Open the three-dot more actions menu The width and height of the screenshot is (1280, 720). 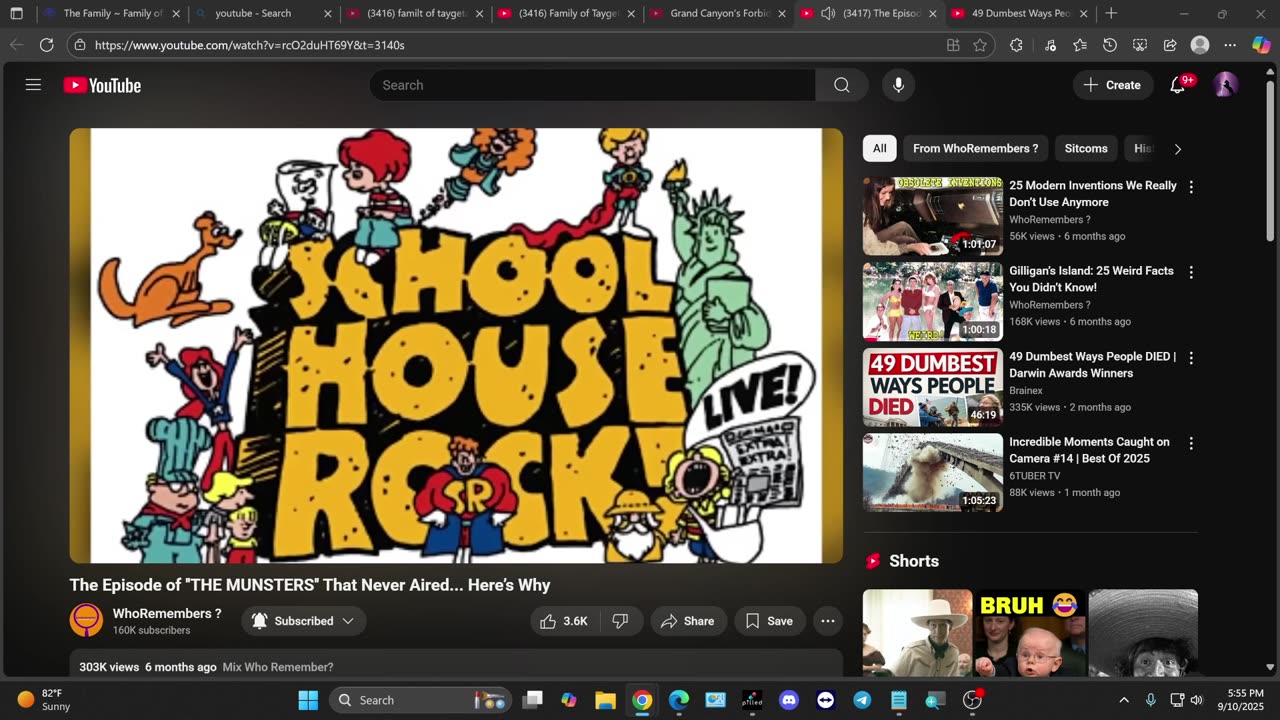tap(827, 621)
